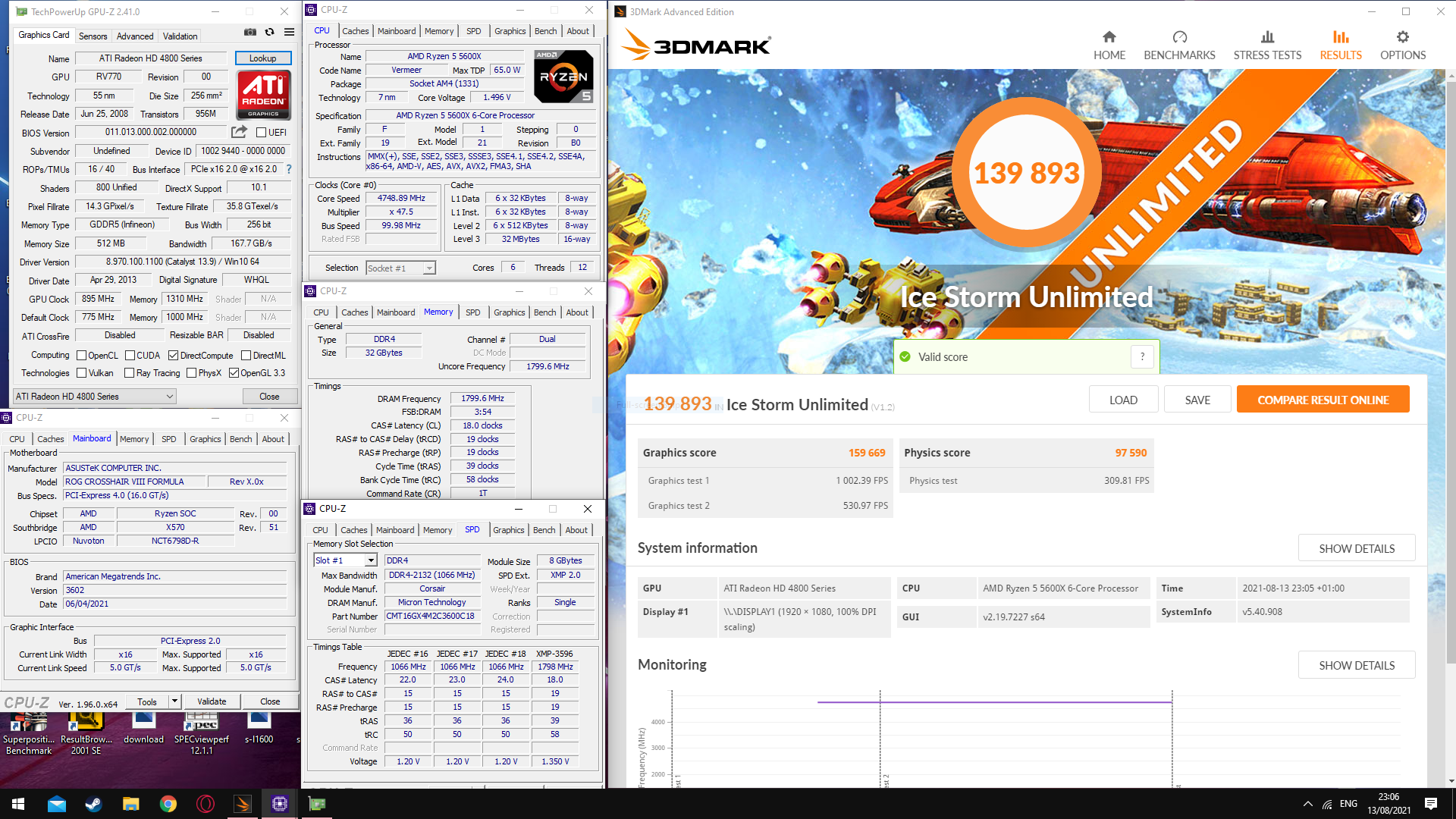
Task: Open SPD tab in CPU-Z Memory window
Action: pyautogui.click(x=472, y=312)
